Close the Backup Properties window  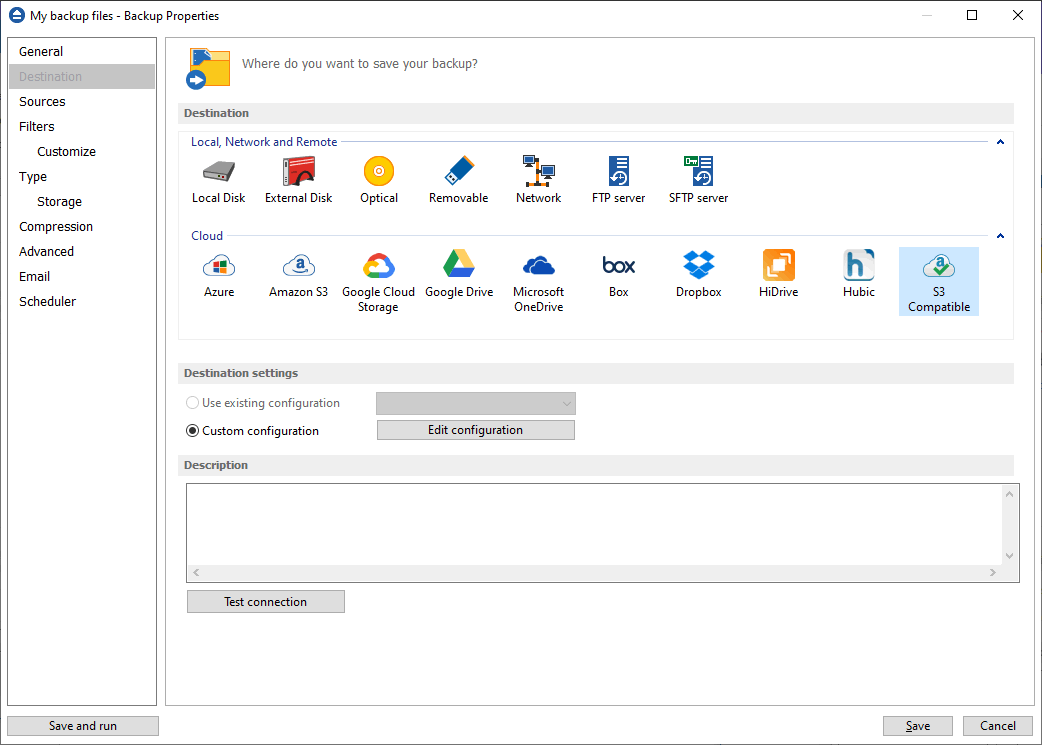point(1017,15)
